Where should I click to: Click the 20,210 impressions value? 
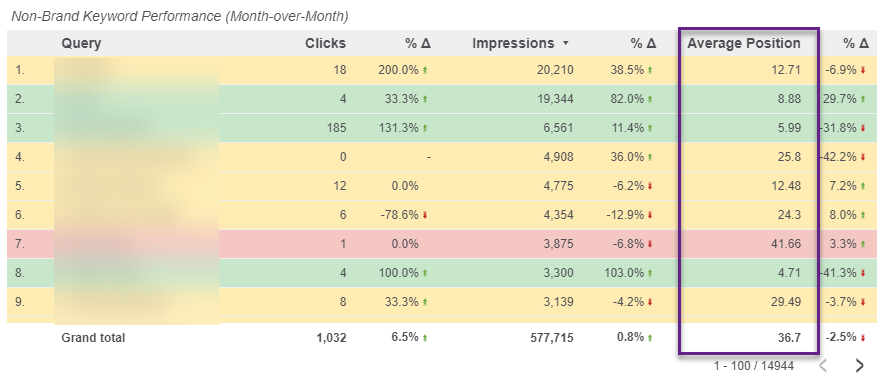pos(555,70)
